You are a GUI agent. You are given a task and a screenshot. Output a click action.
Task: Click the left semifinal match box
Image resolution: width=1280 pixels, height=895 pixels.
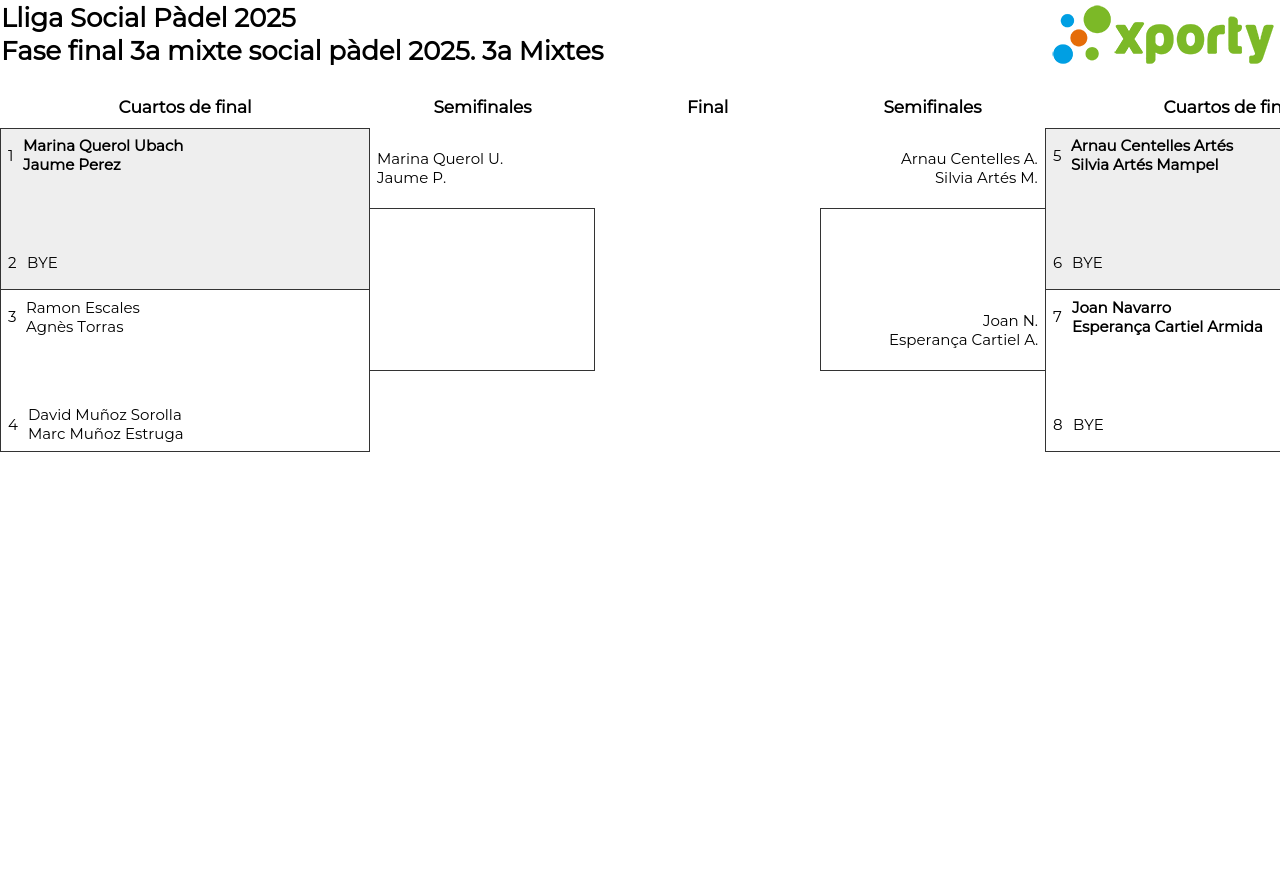click(x=482, y=289)
